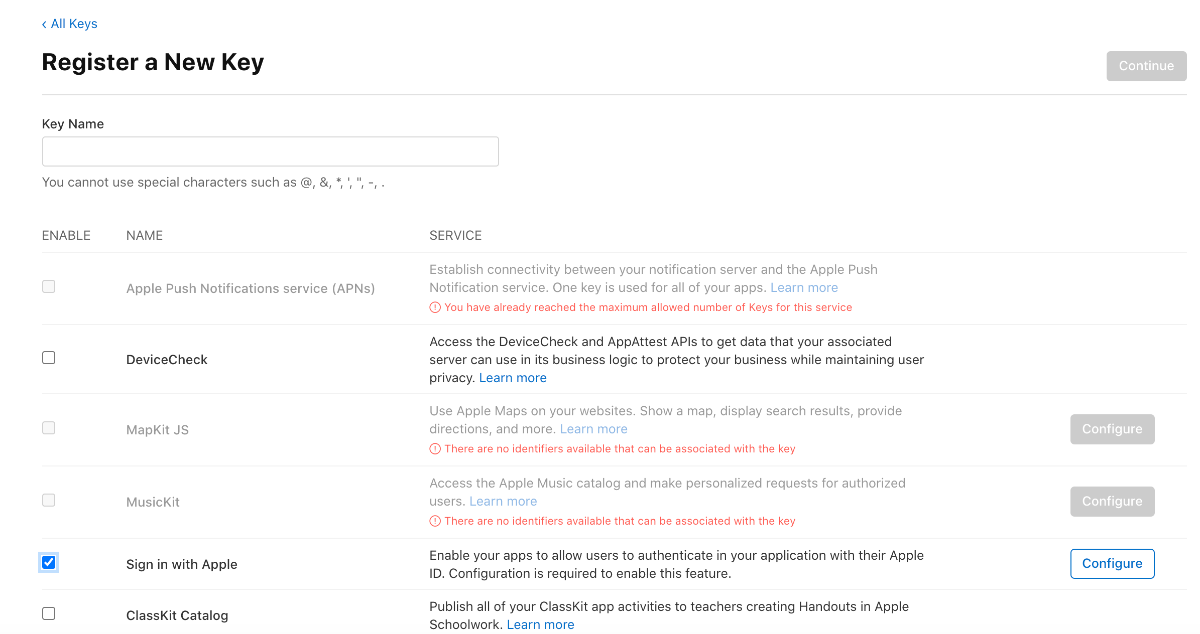Click Configure button for MapKit JS
Image resolution: width=1200 pixels, height=634 pixels.
(1112, 429)
